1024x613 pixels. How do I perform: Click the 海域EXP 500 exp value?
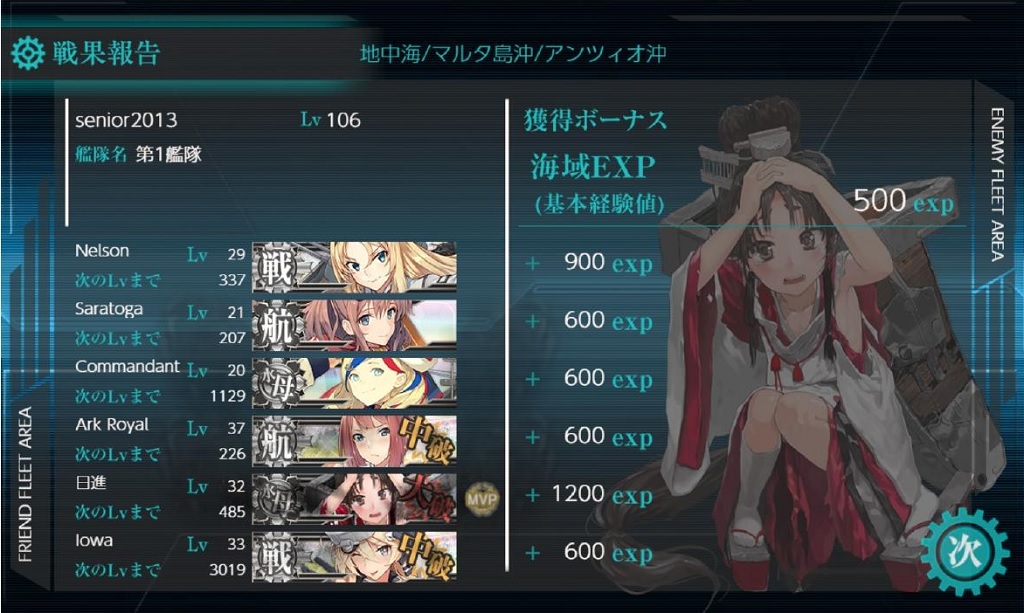click(x=903, y=200)
